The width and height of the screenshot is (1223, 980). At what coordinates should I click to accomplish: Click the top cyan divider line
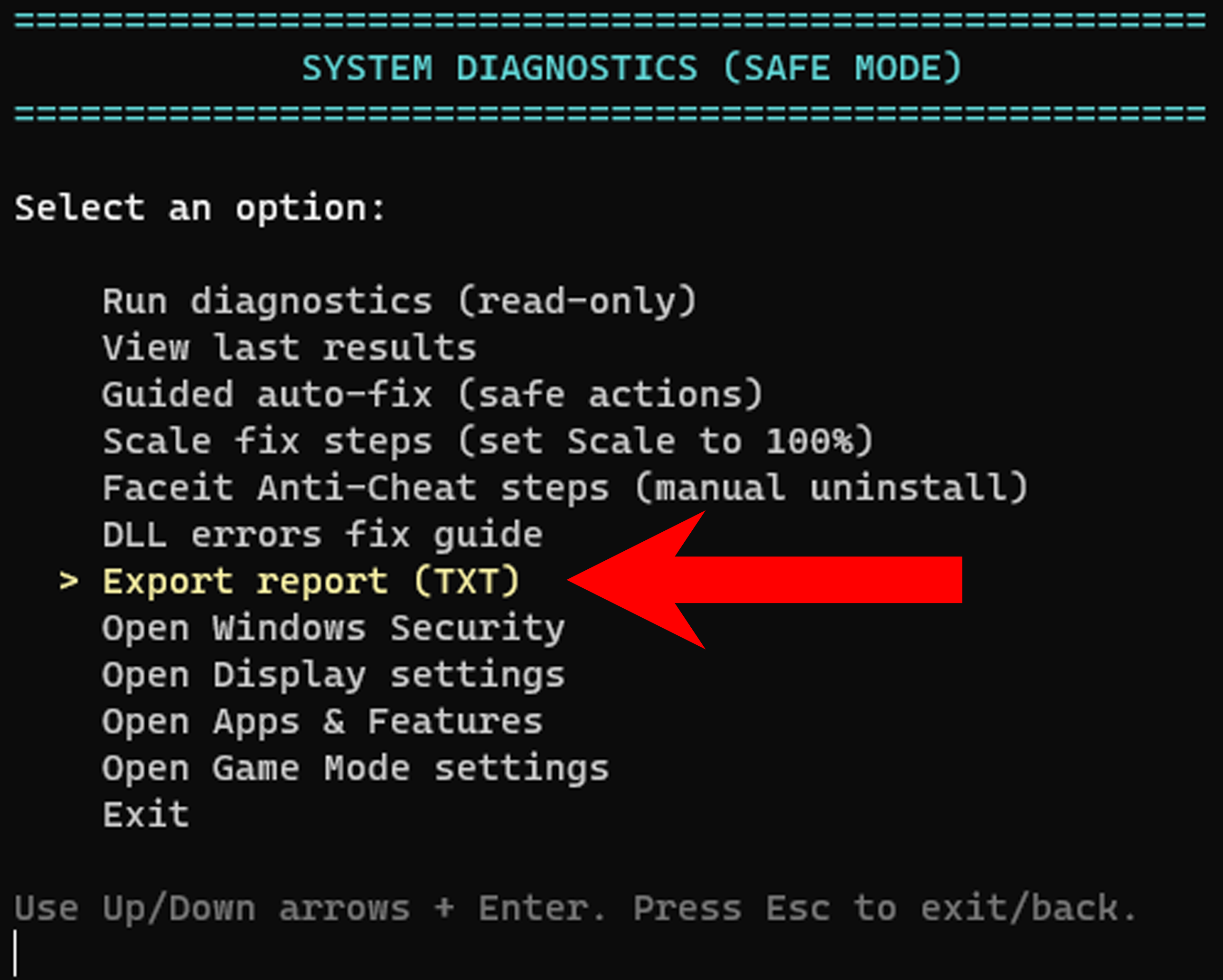click(611, 20)
